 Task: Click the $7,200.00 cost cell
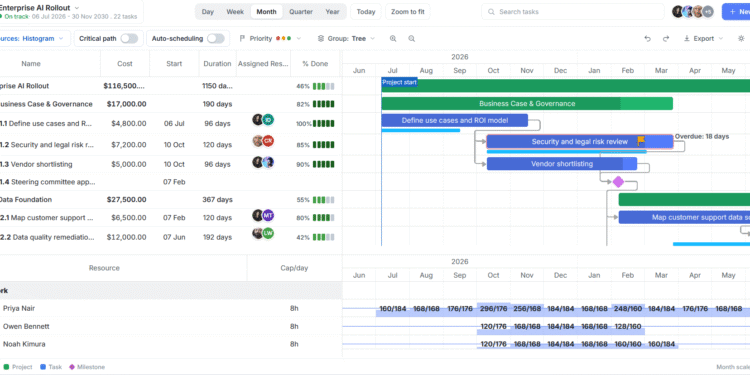tap(129, 144)
